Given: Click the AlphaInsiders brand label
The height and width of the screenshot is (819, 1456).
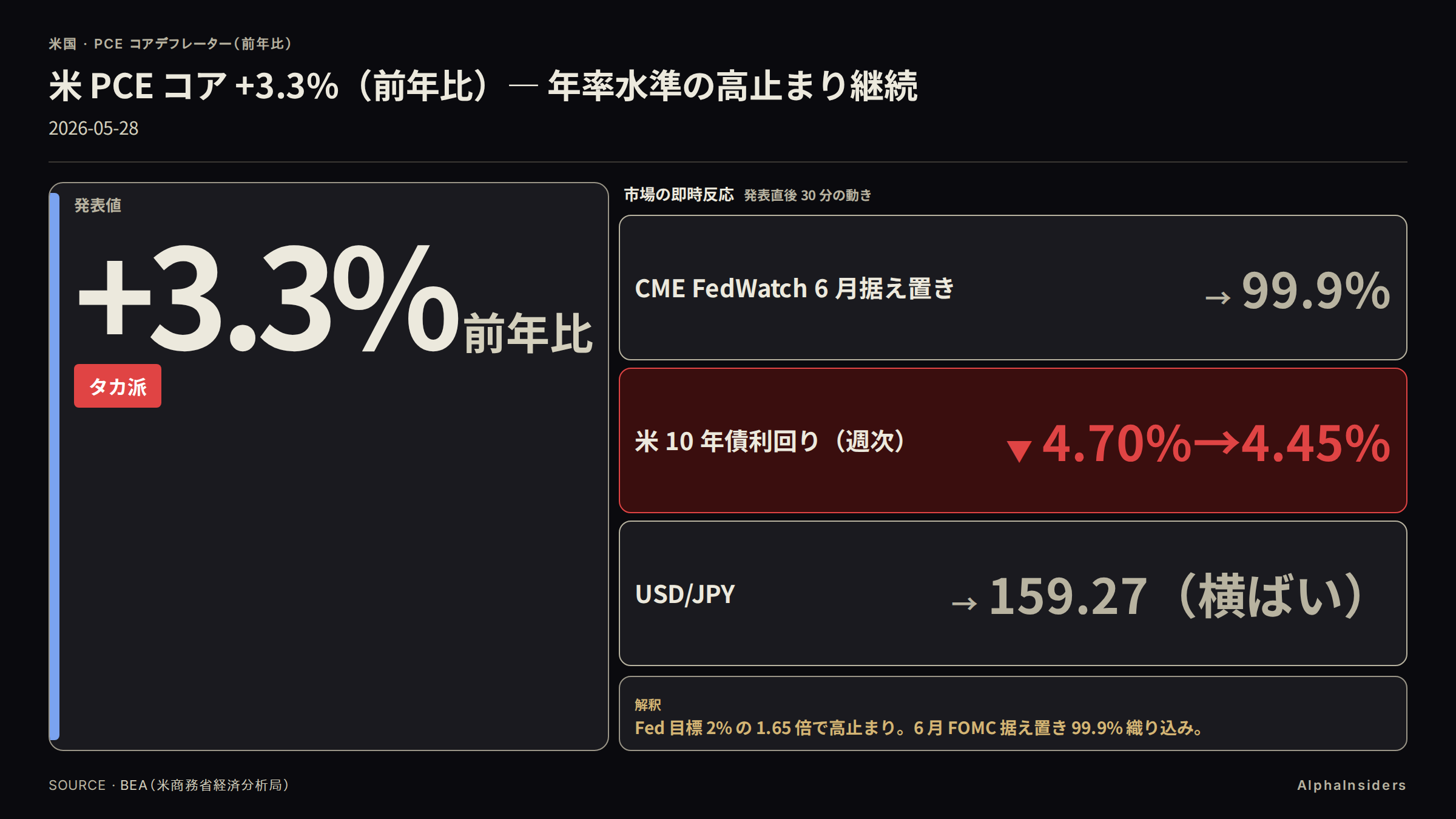Looking at the screenshot, I should click(x=1352, y=785).
